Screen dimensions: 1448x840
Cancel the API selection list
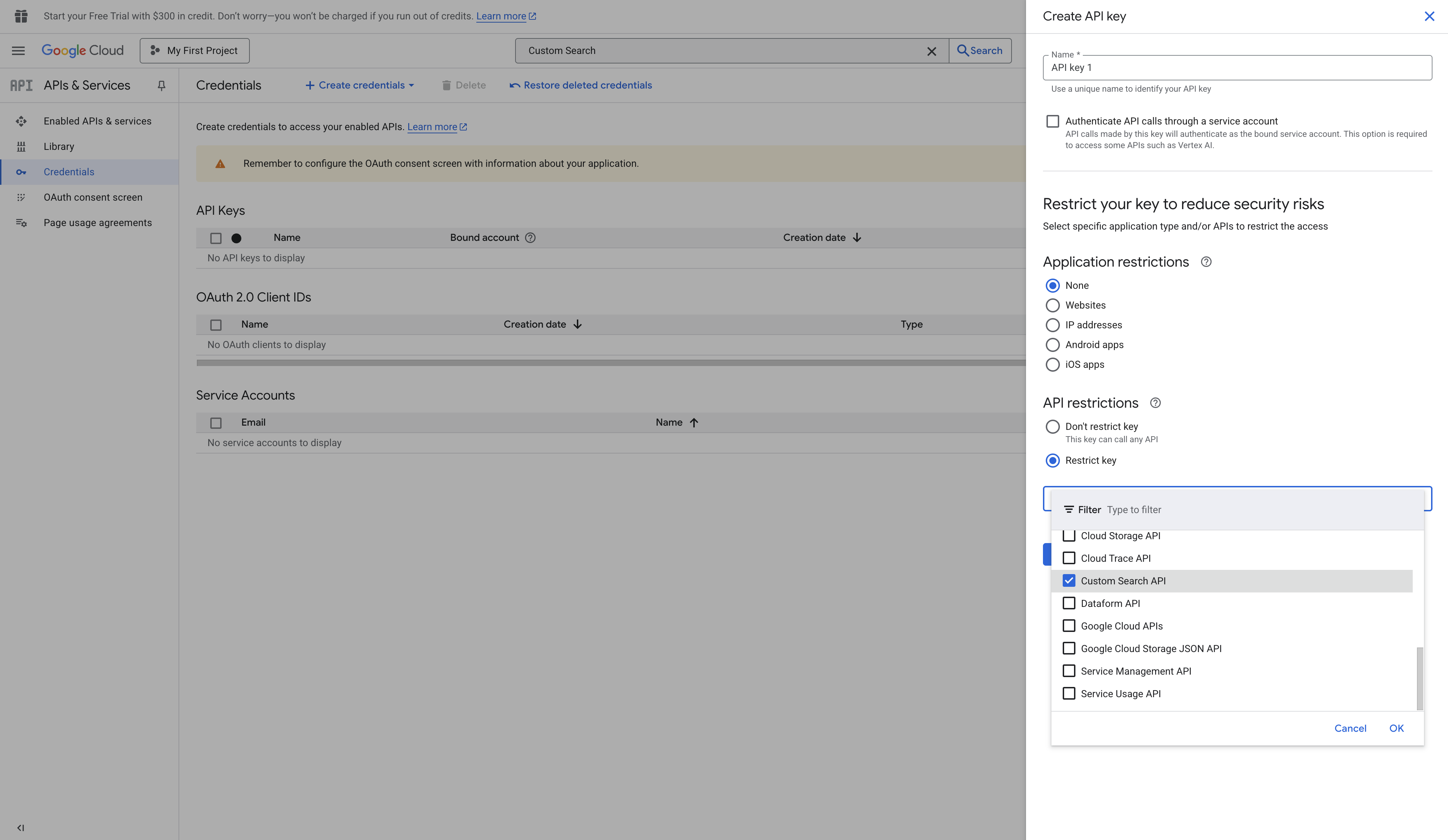[x=1350, y=728]
